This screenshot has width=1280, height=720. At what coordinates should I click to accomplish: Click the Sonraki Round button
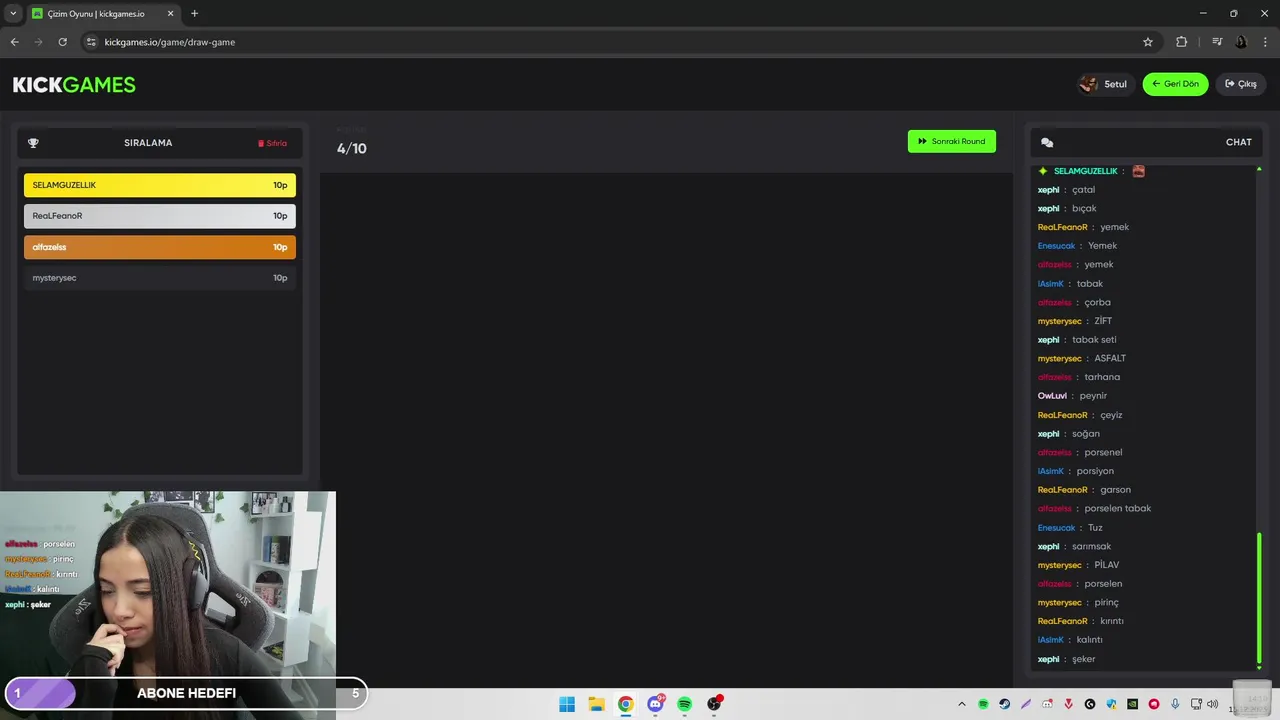coord(951,141)
